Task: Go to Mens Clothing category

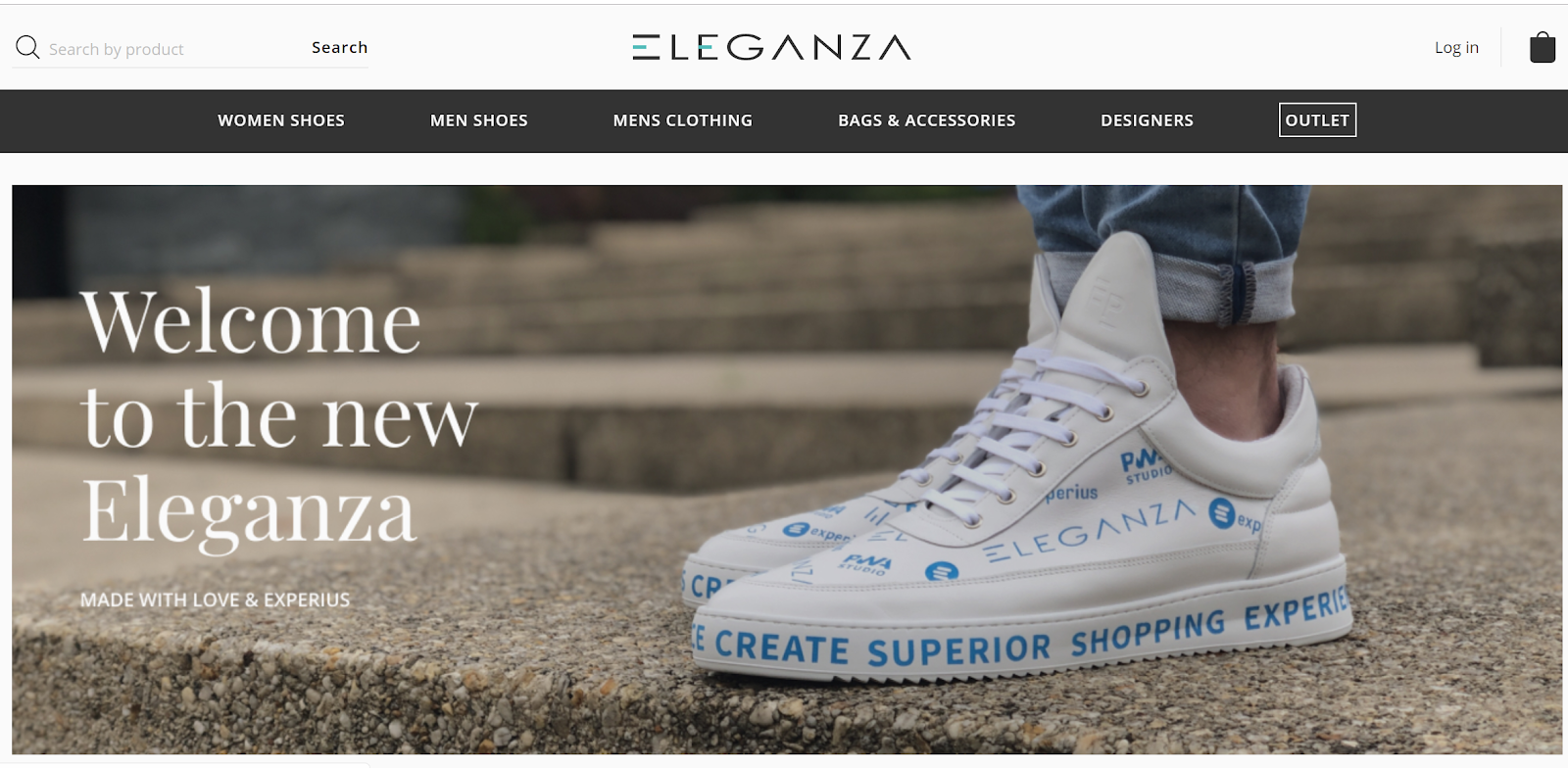Action: 683,120
